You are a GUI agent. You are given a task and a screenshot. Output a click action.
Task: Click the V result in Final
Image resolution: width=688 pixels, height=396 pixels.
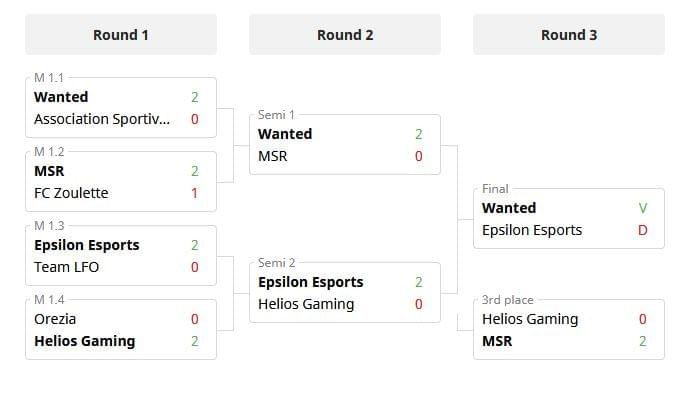point(643,208)
